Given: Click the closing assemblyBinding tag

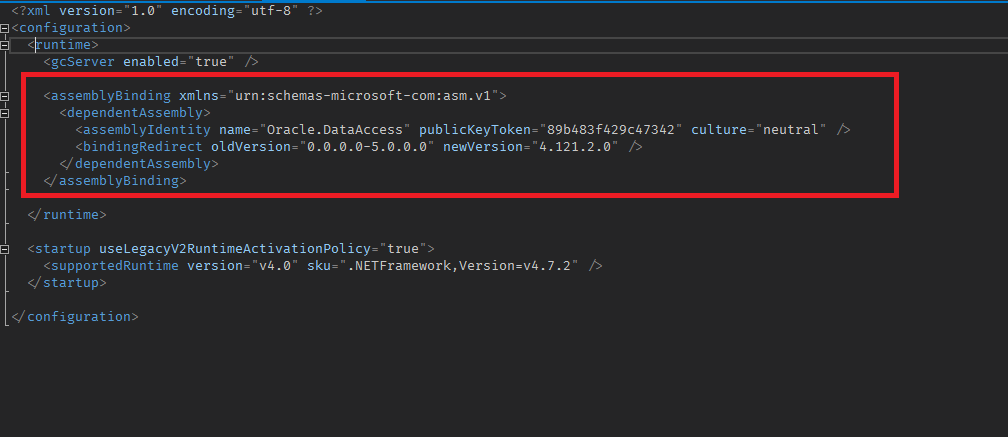Looking at the screenshot, I should pos(115,181).
